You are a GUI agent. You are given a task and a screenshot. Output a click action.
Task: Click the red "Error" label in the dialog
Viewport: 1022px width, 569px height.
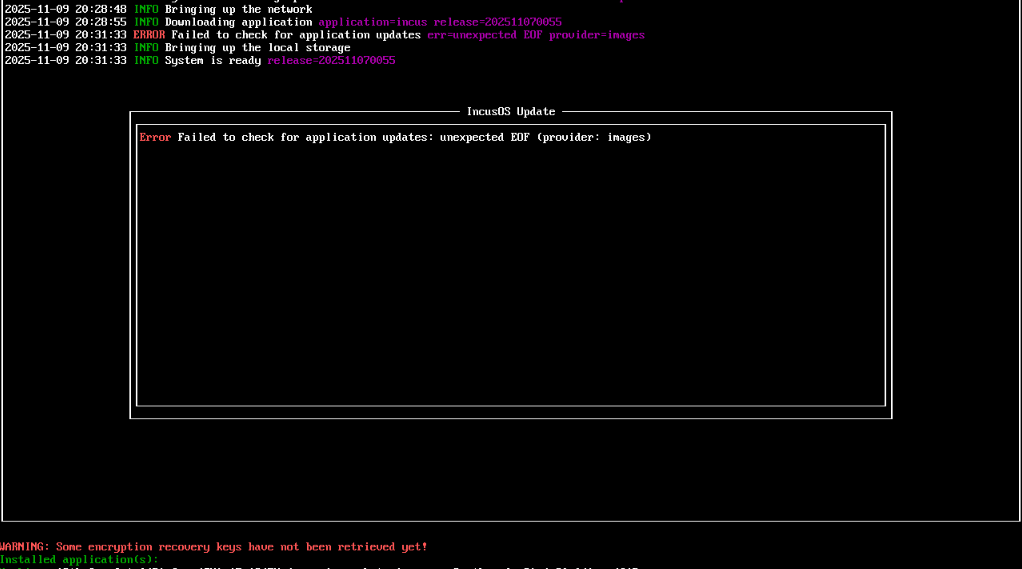155,137
